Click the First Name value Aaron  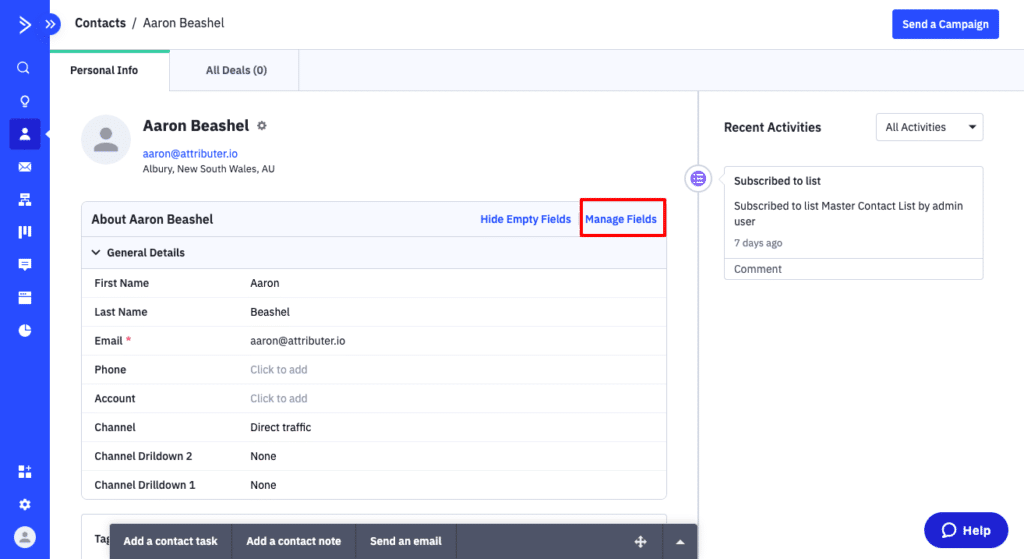click(x=264, y=283)
